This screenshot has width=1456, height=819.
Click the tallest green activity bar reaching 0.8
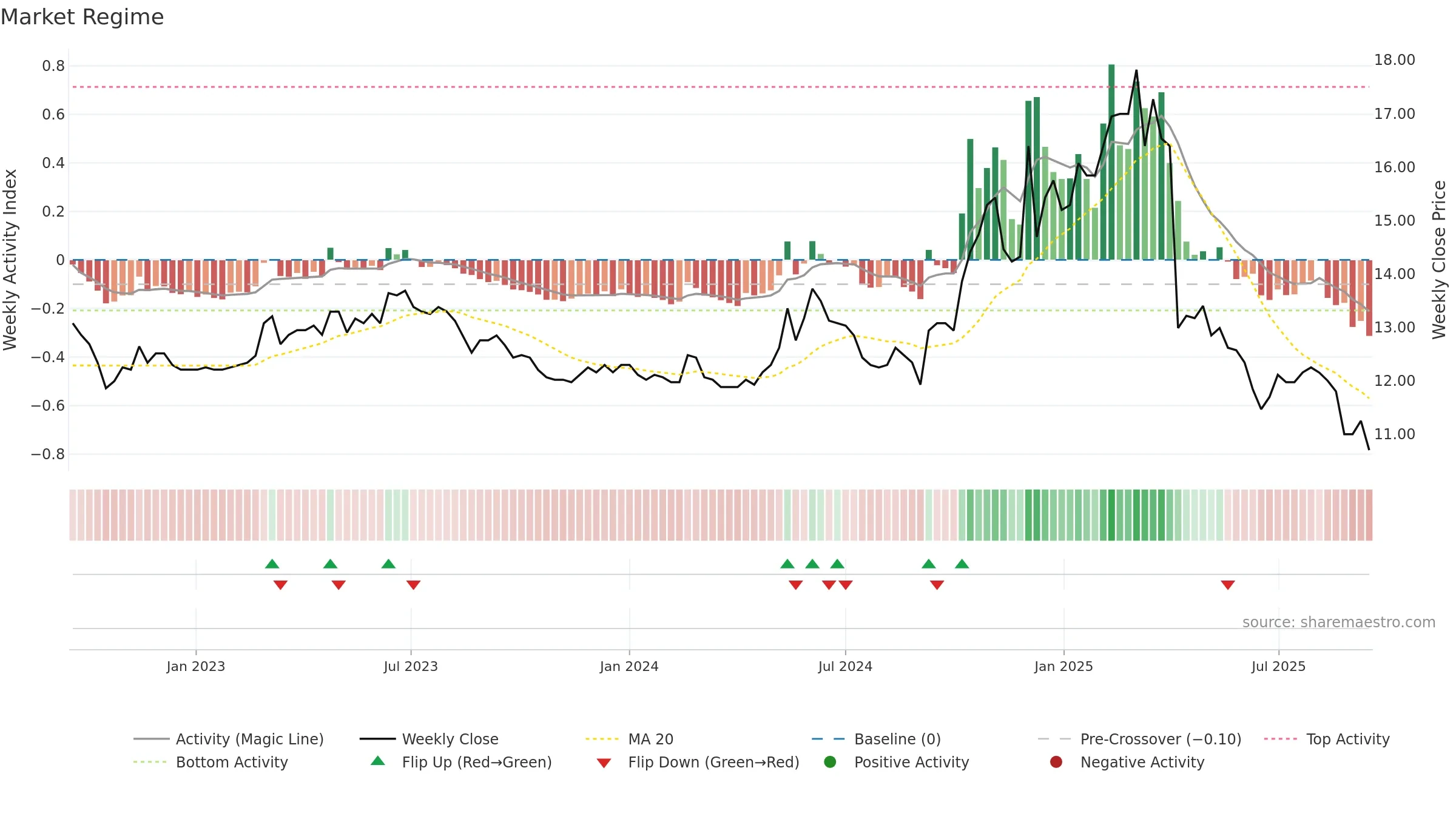[x=1111, y=162]
